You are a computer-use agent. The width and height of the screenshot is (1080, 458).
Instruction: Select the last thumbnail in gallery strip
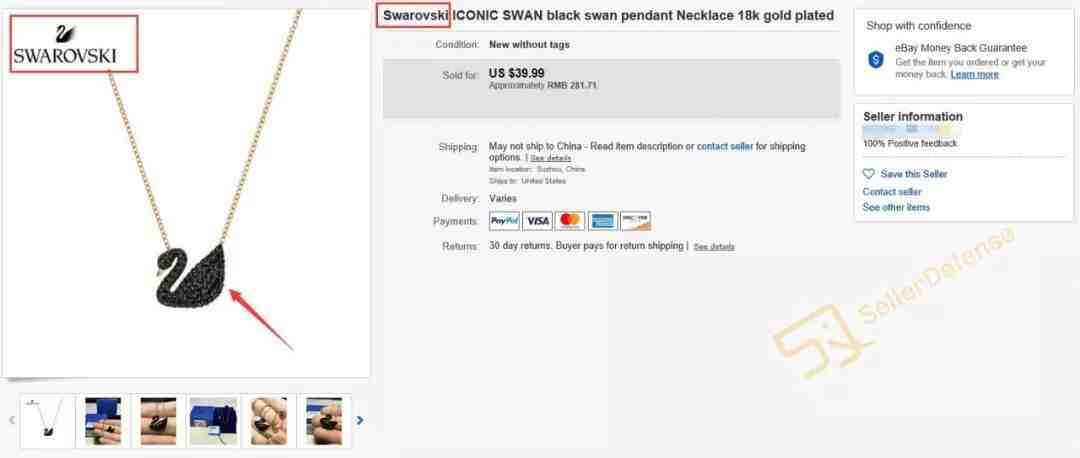click(x=324, y=421)
